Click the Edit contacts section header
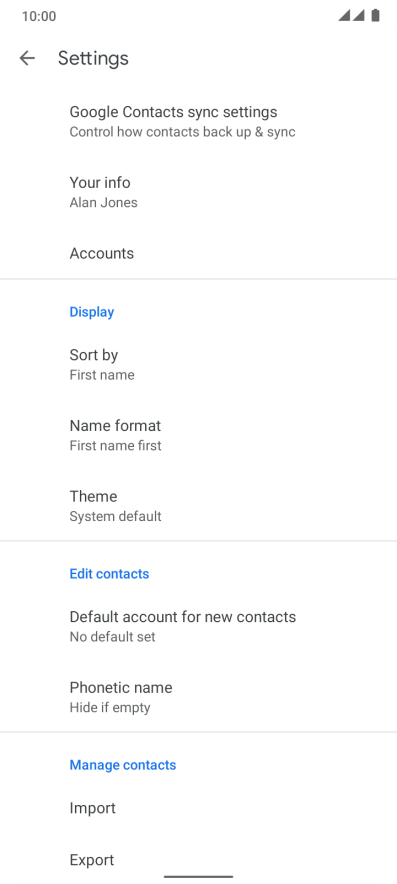 click(109, 573)
